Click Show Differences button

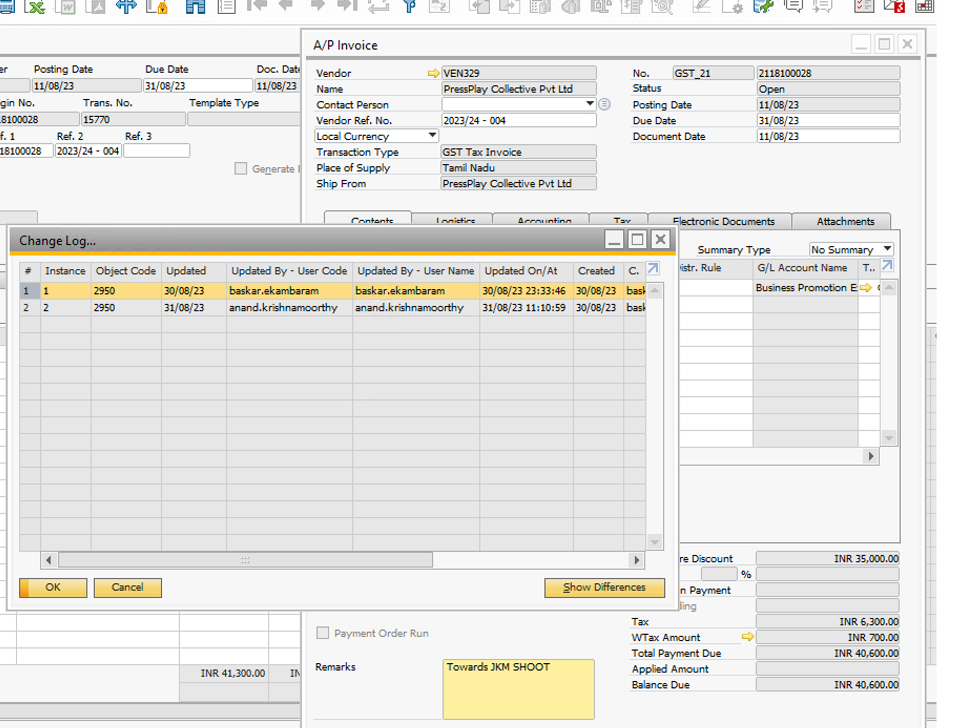click(x=604, y=587)
